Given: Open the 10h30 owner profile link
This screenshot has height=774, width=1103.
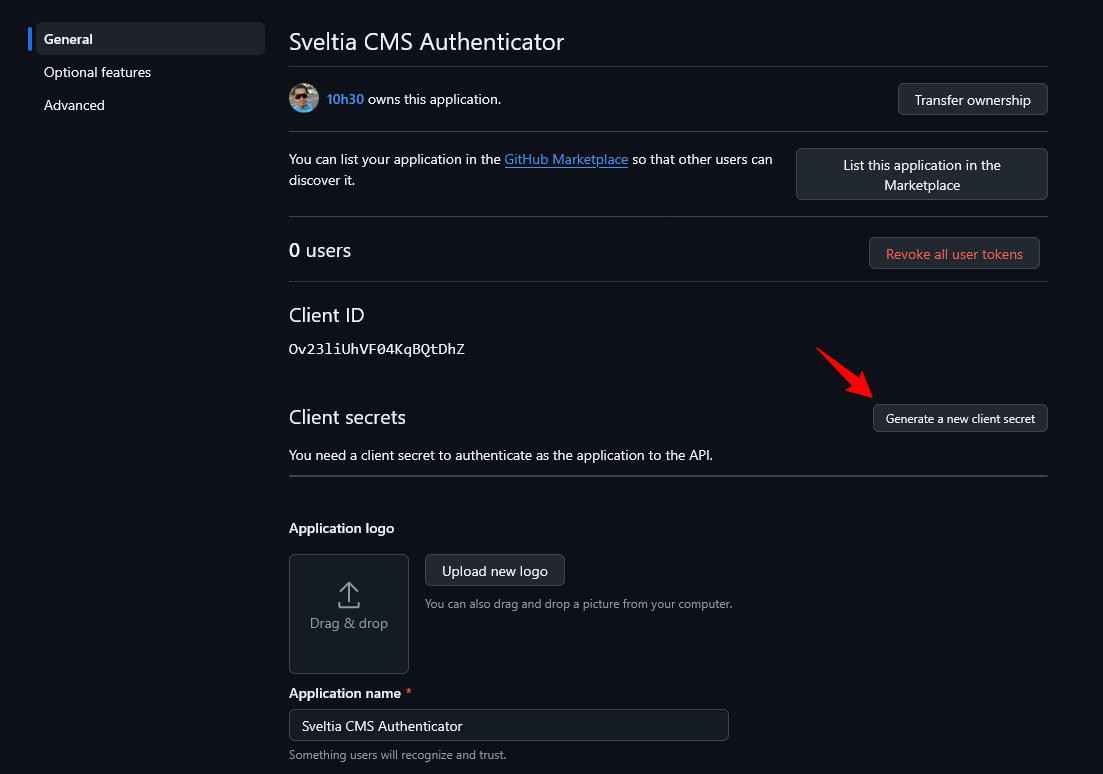Looking at the screenshot, I should [345, 99].
